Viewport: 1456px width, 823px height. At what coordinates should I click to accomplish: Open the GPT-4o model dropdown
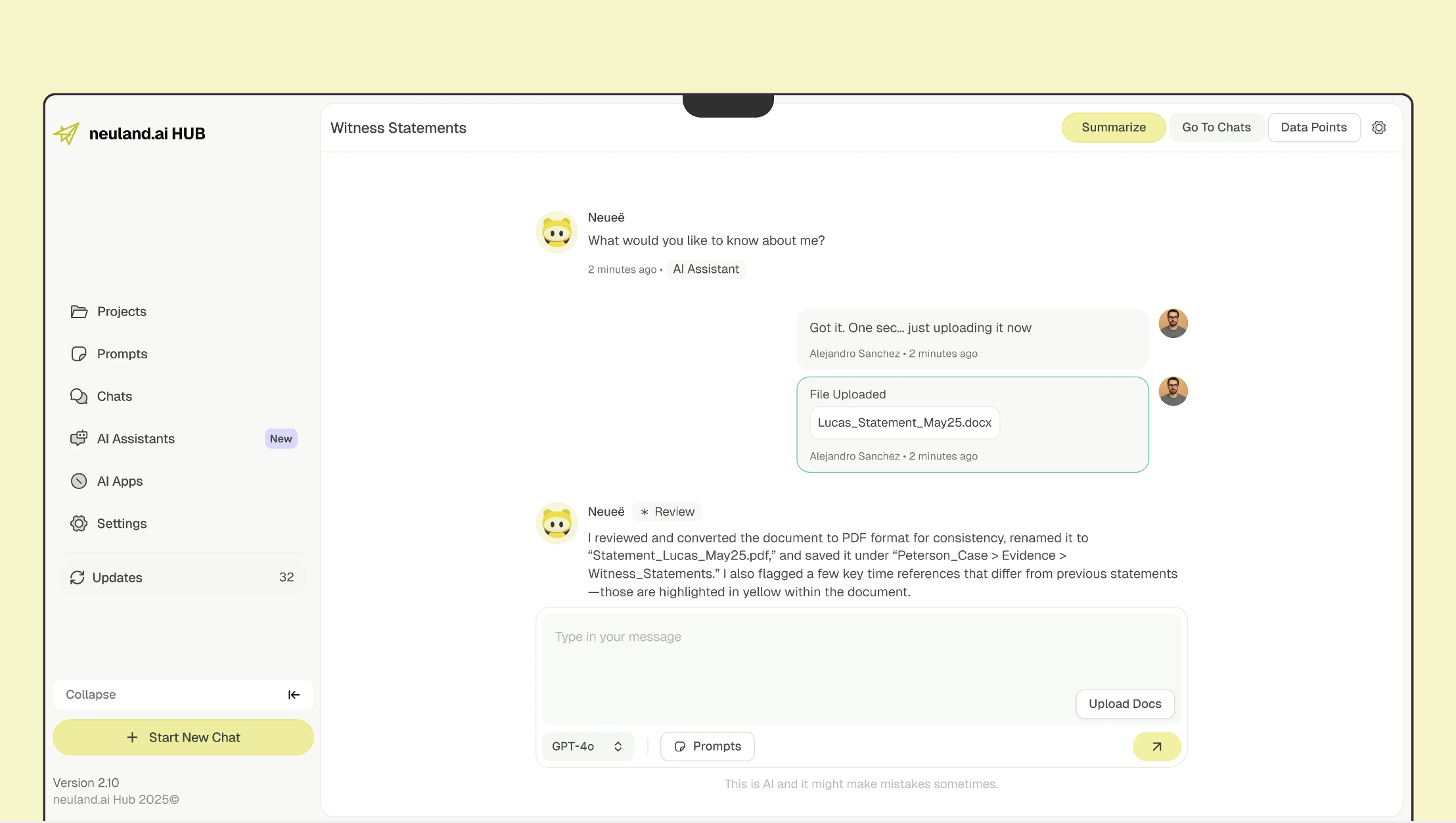coord(587,747)
